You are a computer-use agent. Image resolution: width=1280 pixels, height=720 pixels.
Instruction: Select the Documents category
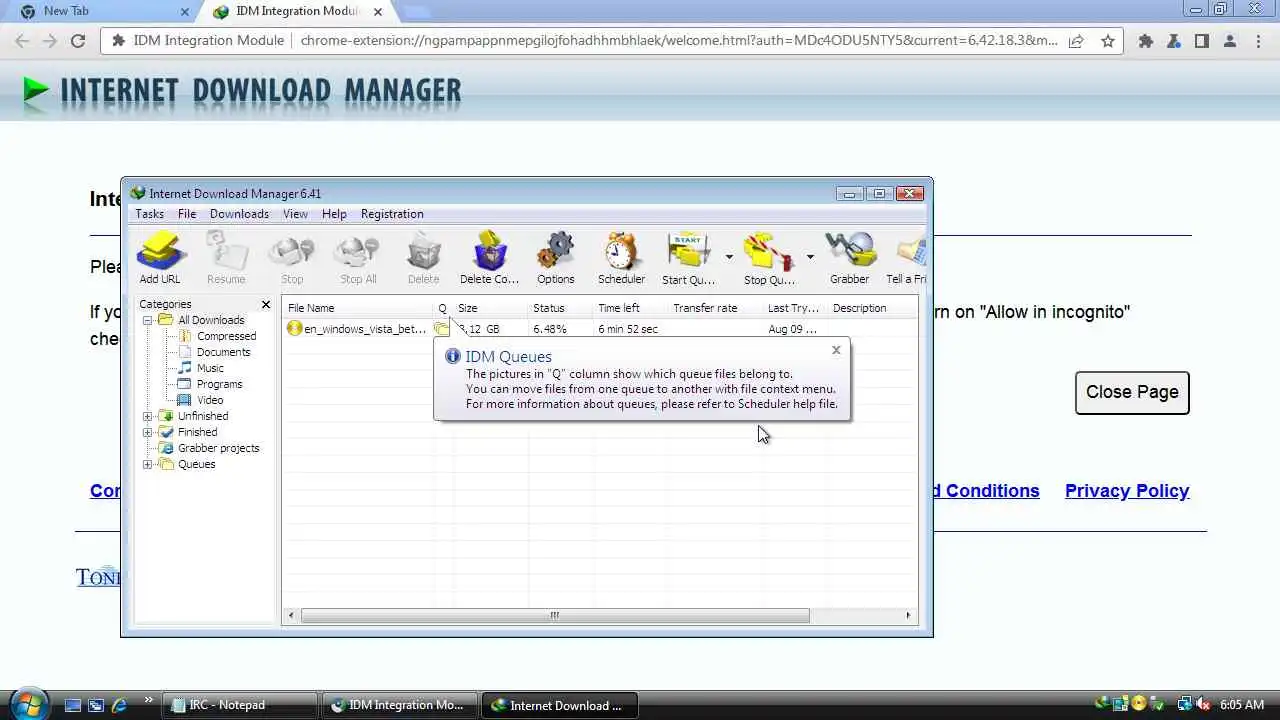click(x=223, y=352)
